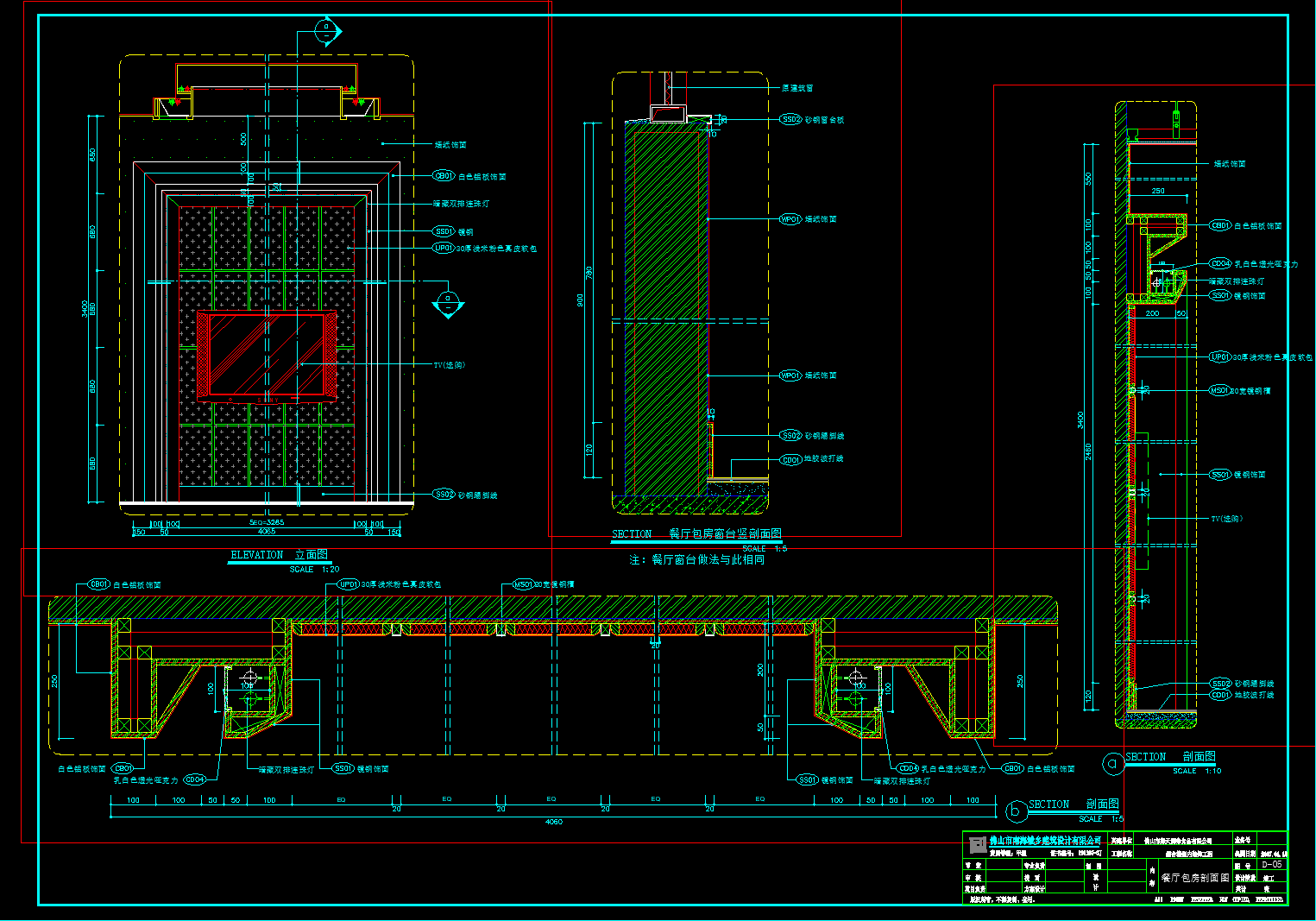Select the ELEVATION 立面图 title text
The height and width of the screenshot is (921, 1316).
point(279,555)
